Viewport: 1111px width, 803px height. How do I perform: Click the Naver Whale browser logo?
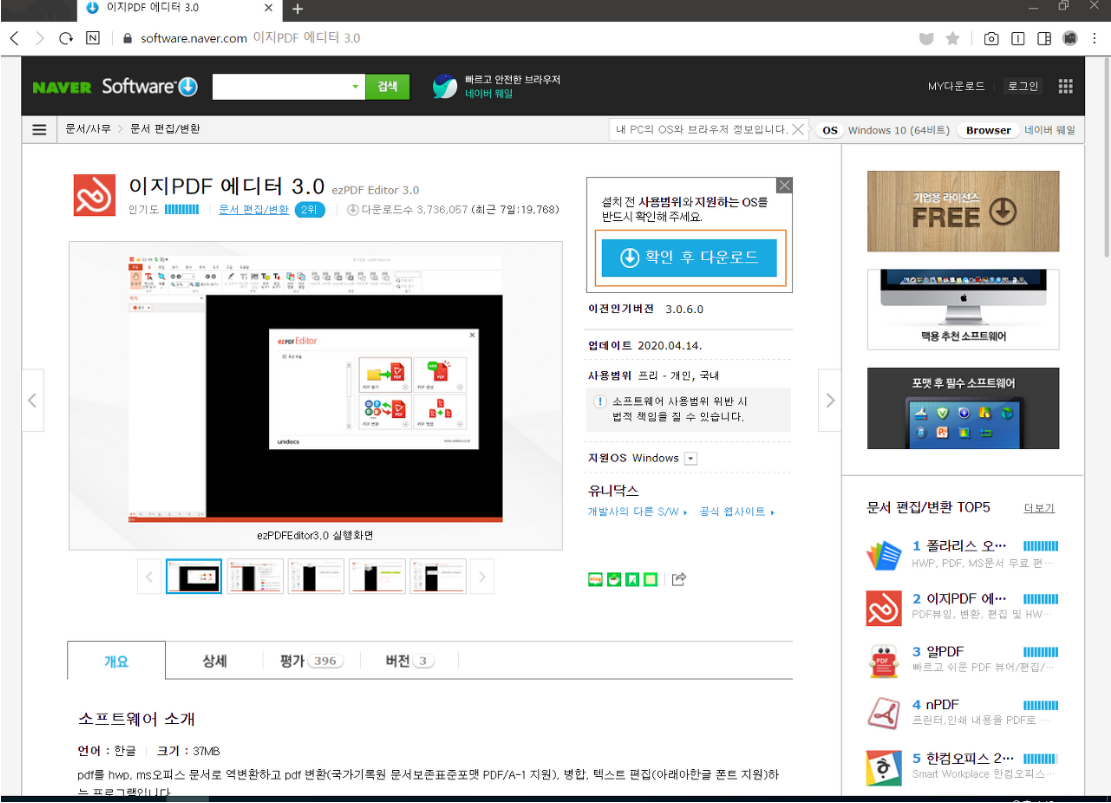(445, 86)
